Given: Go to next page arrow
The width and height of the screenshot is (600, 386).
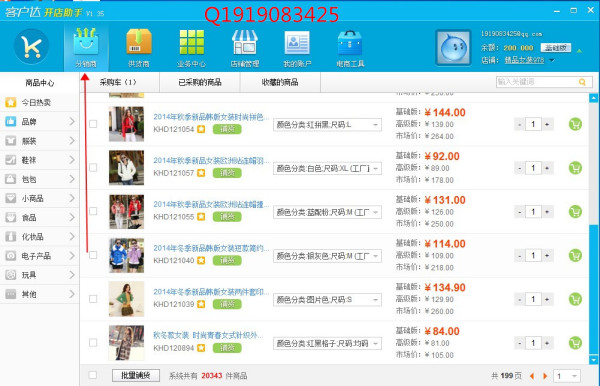Looking at the screenshot, I should (545, 376).
